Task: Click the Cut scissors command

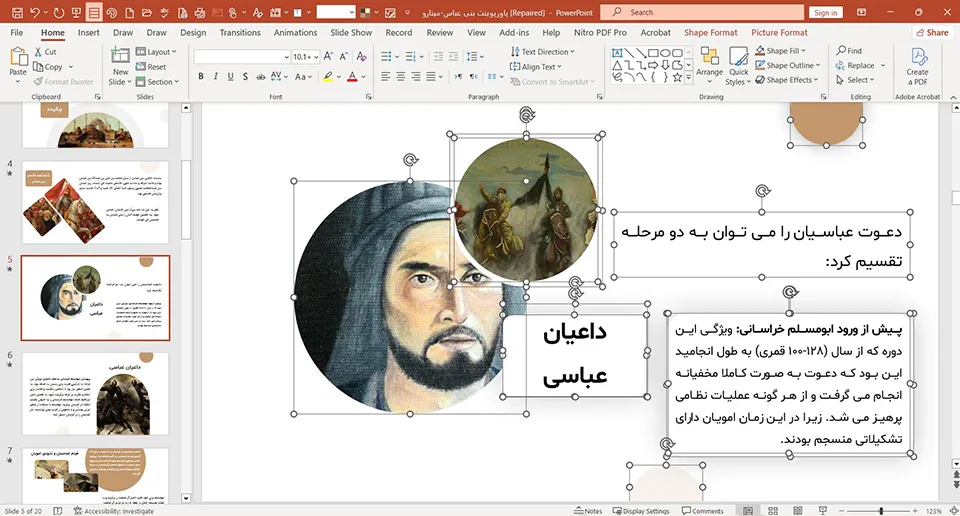Action: coord(45,52)
